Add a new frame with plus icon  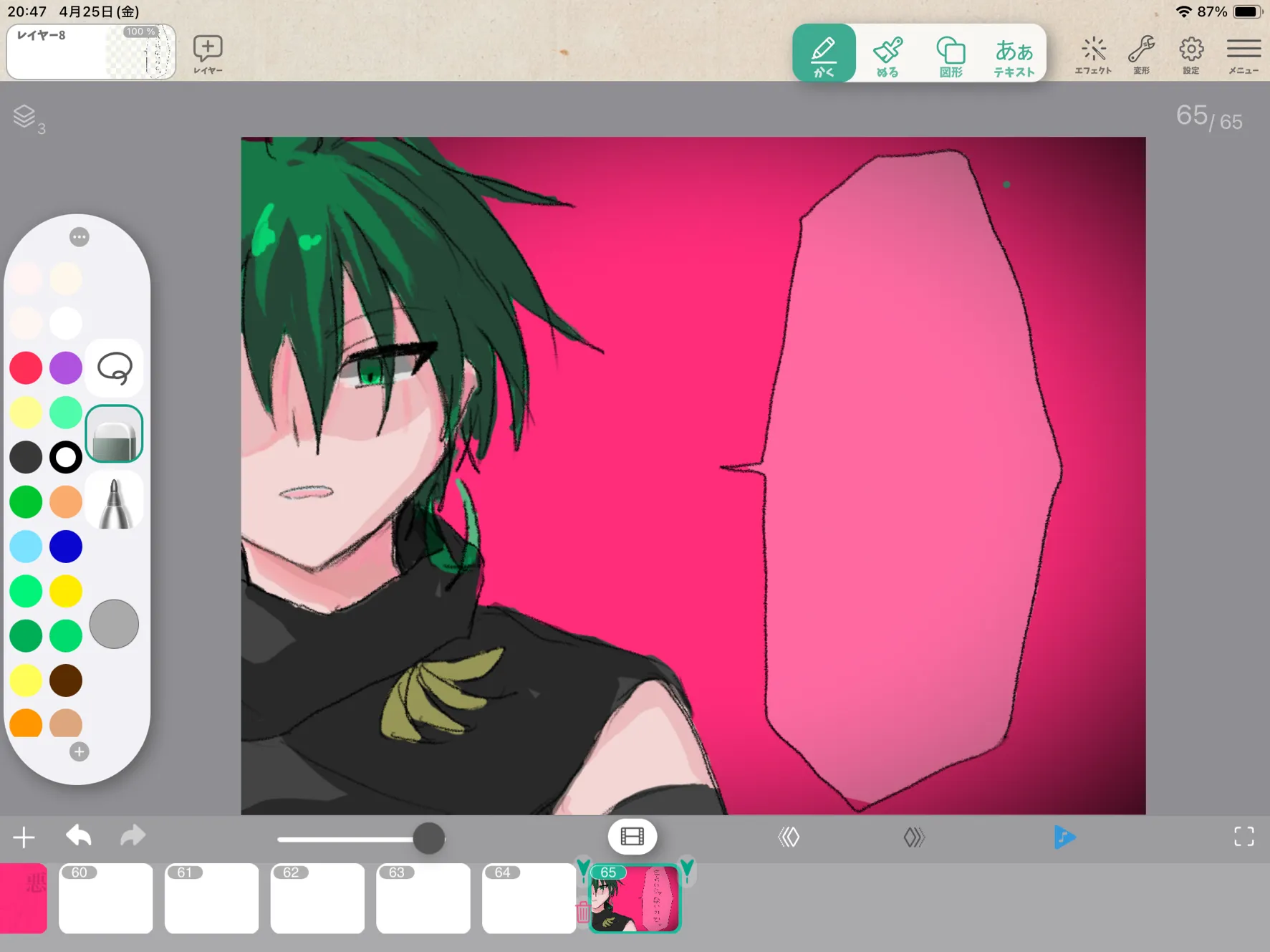point(24,837)
